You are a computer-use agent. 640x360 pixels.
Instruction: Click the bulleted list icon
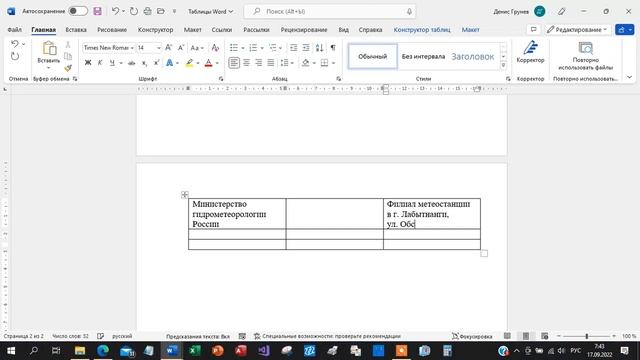[234, 48]
